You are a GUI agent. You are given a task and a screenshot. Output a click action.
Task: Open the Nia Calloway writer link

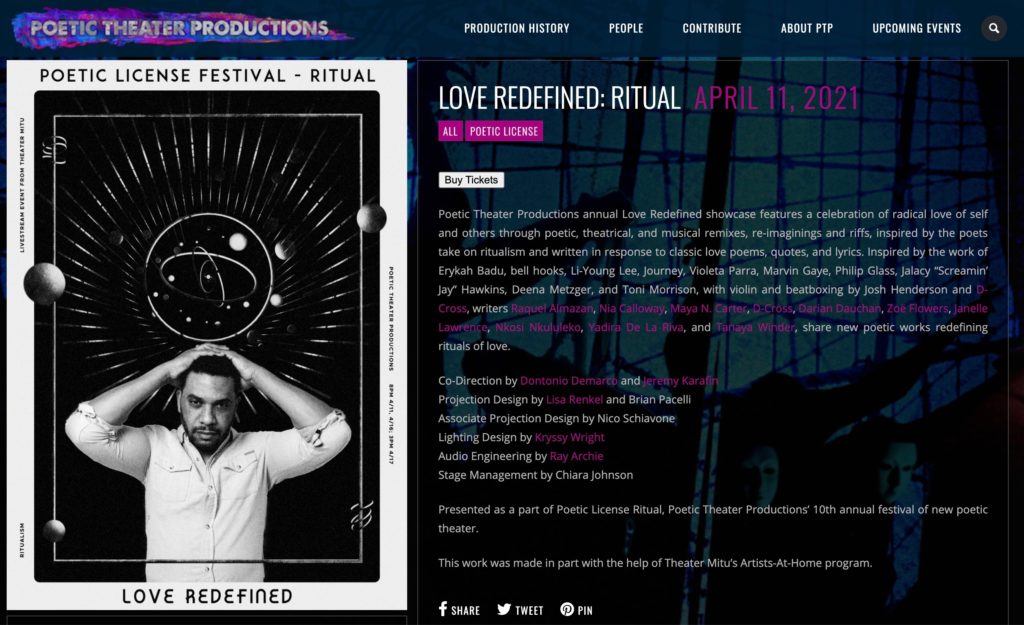click(x=632, y=308)
